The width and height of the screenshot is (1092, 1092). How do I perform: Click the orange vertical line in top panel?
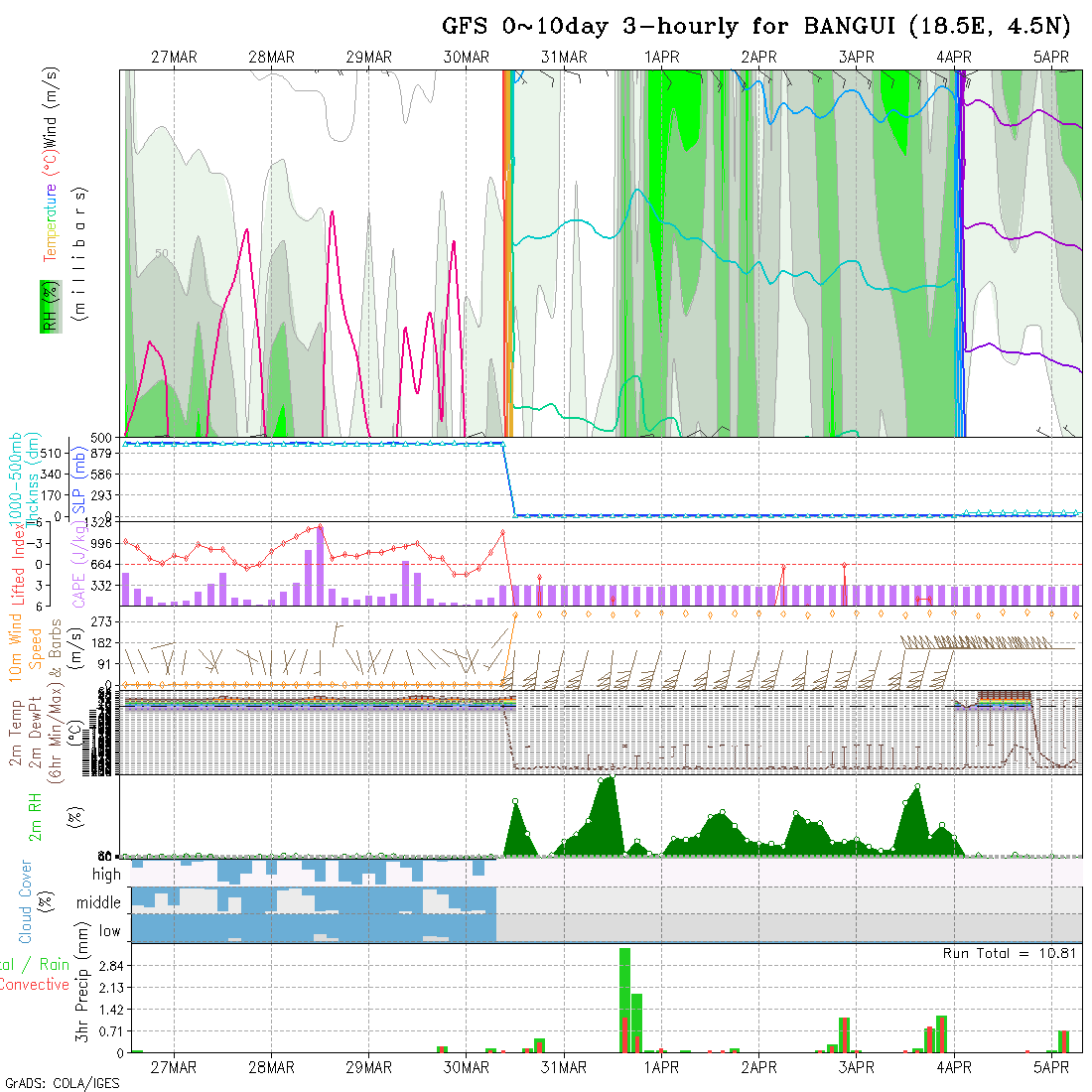[506, 253]
